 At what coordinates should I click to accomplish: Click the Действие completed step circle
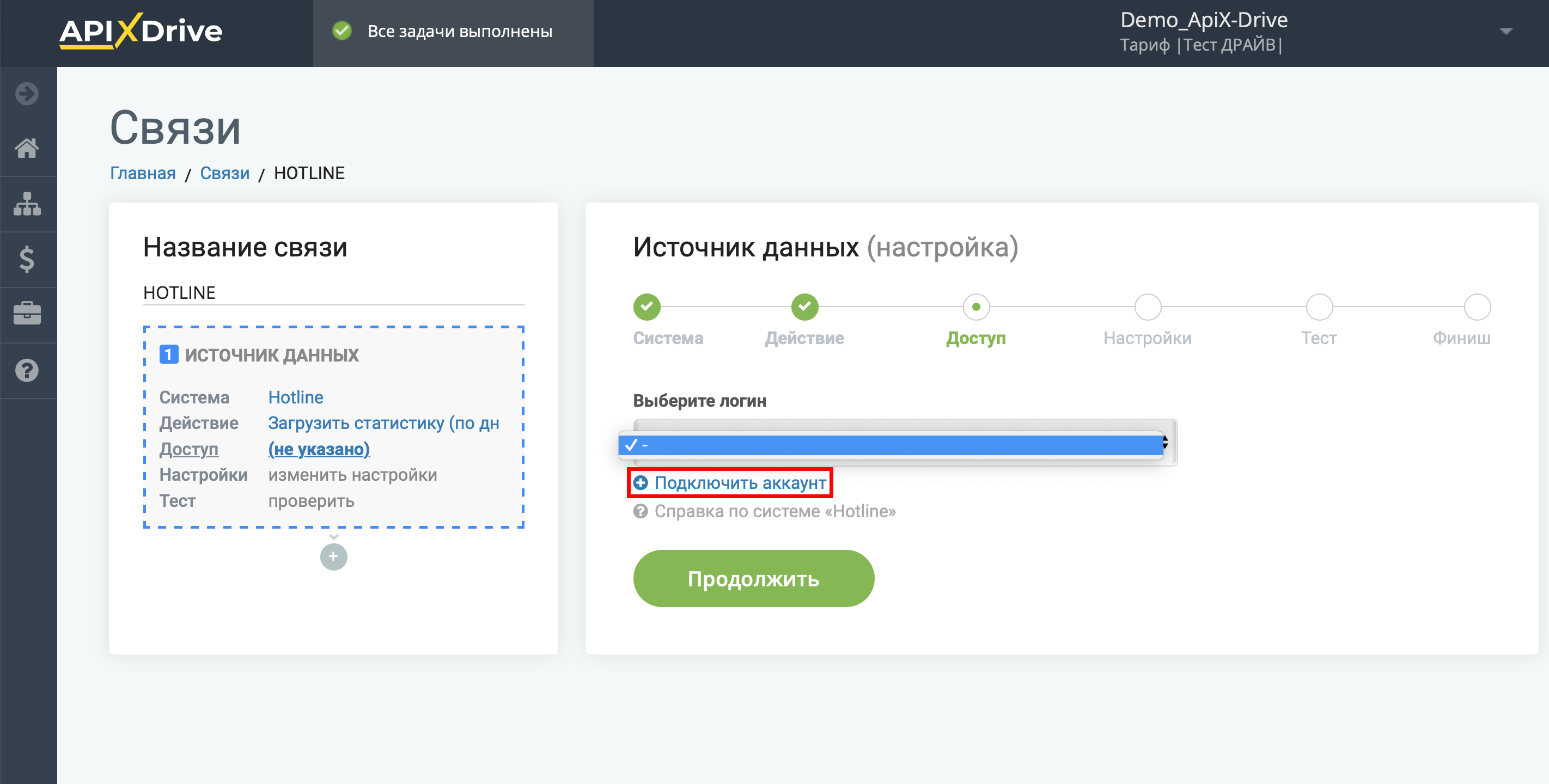[804, 307]
